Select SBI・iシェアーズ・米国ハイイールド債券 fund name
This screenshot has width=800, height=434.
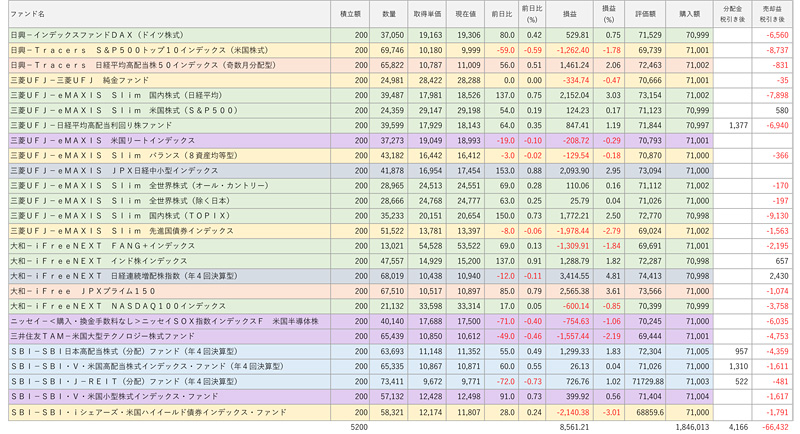[148, 412]
